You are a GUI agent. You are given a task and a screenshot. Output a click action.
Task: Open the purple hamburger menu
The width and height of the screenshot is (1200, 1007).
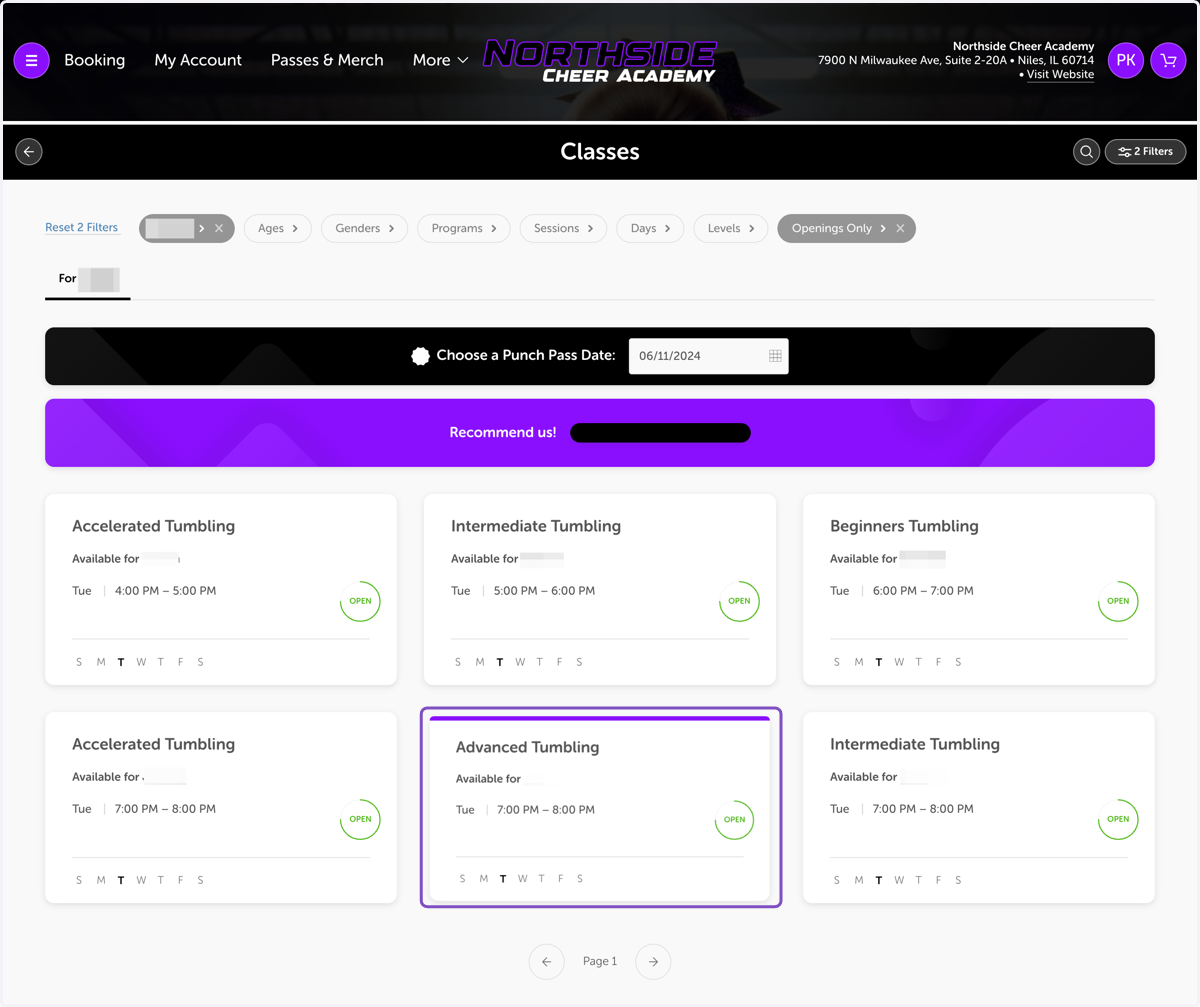click(x=31, y=61)
